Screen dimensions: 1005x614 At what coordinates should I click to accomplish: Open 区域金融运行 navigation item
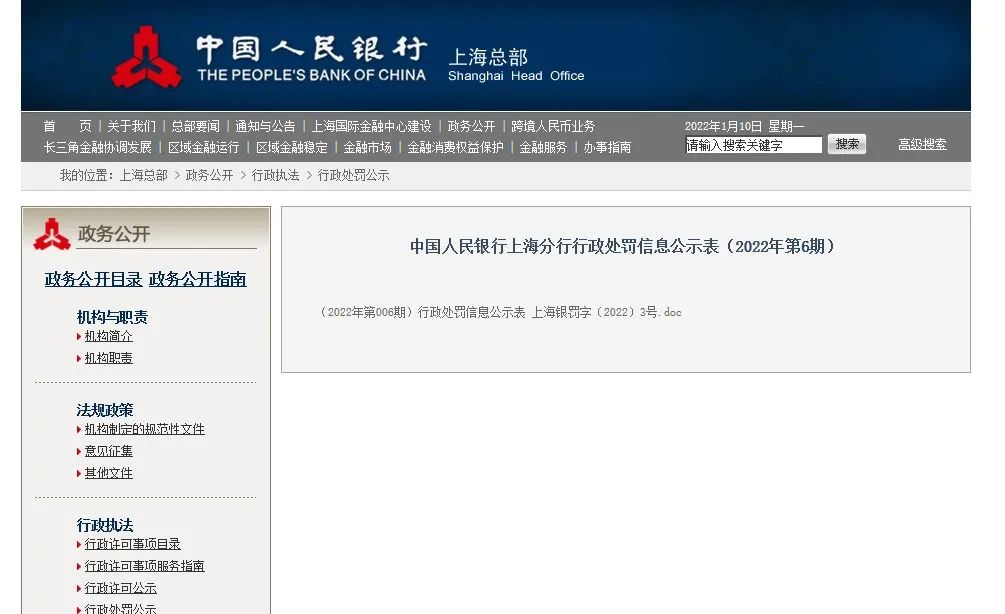coord(204,147)
